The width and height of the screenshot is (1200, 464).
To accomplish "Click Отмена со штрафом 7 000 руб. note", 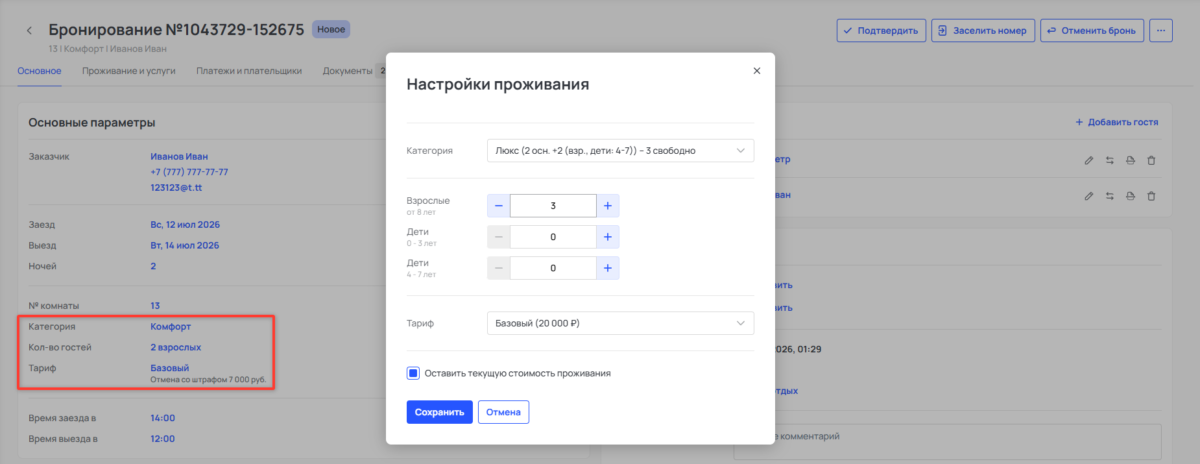I will tap(208, 380).
